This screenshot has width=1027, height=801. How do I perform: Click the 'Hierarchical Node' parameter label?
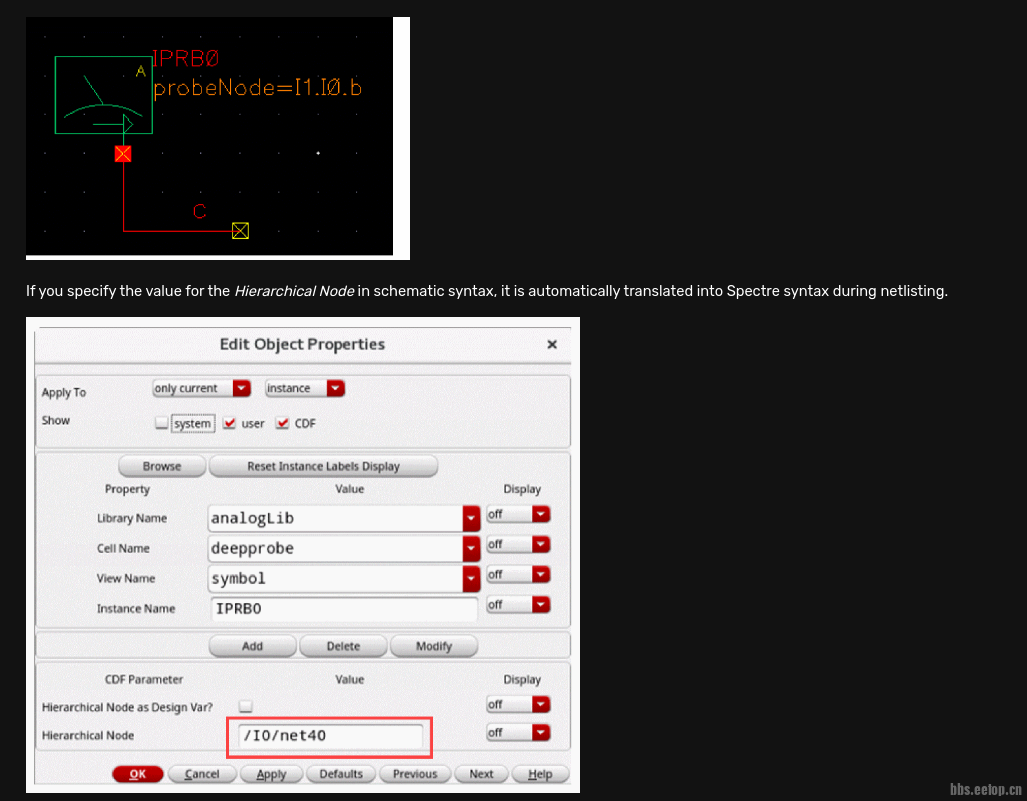pyautogui.click(x=88, y=736)
